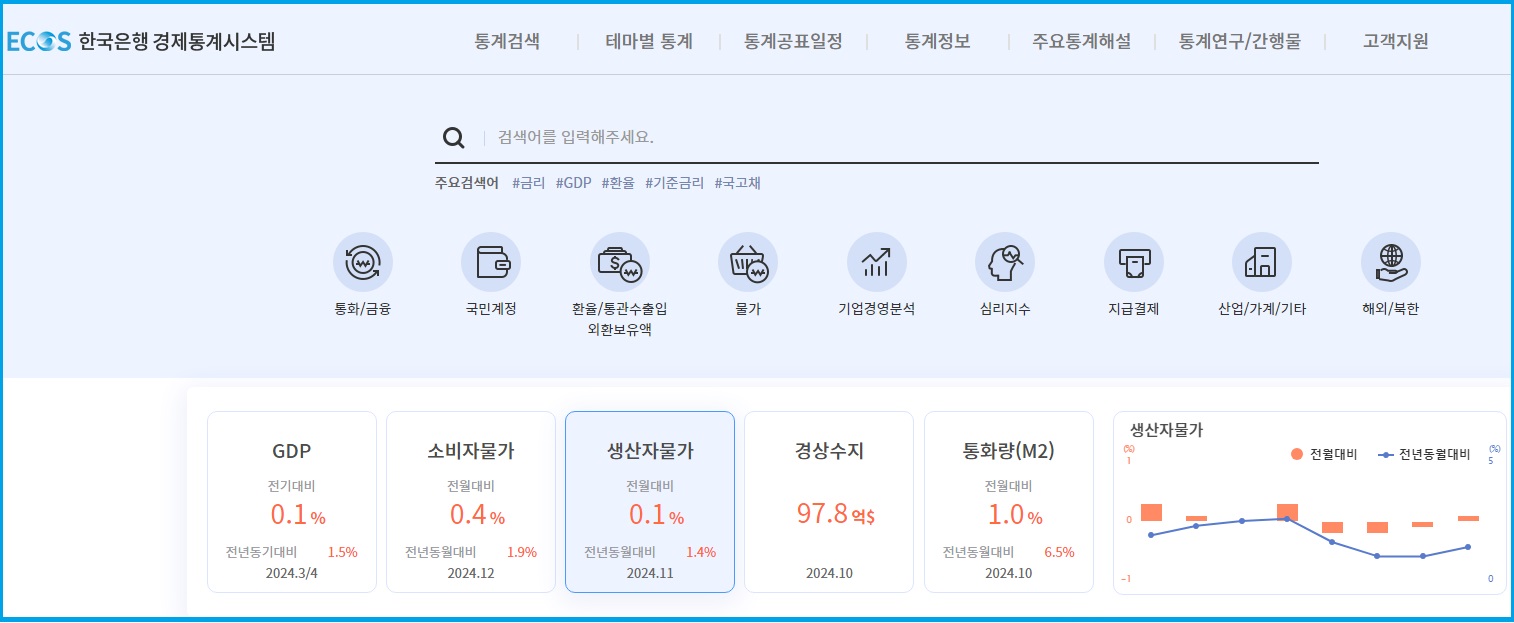Screen dimensions: 1514x623
Task: Open the 기업경영분석 analysis icon
Action: 876,262
